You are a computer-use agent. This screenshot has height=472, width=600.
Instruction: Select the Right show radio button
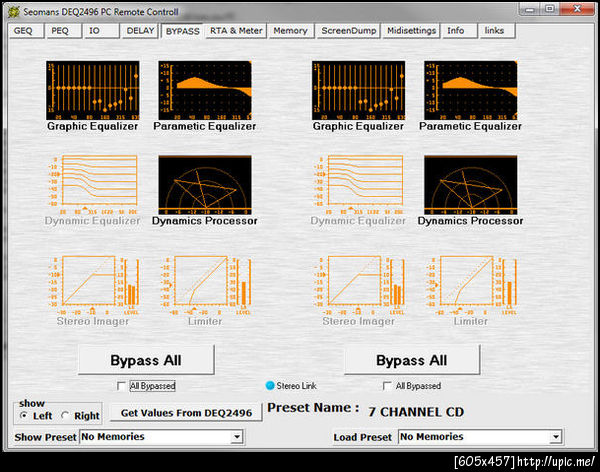(x=65, y=415)
